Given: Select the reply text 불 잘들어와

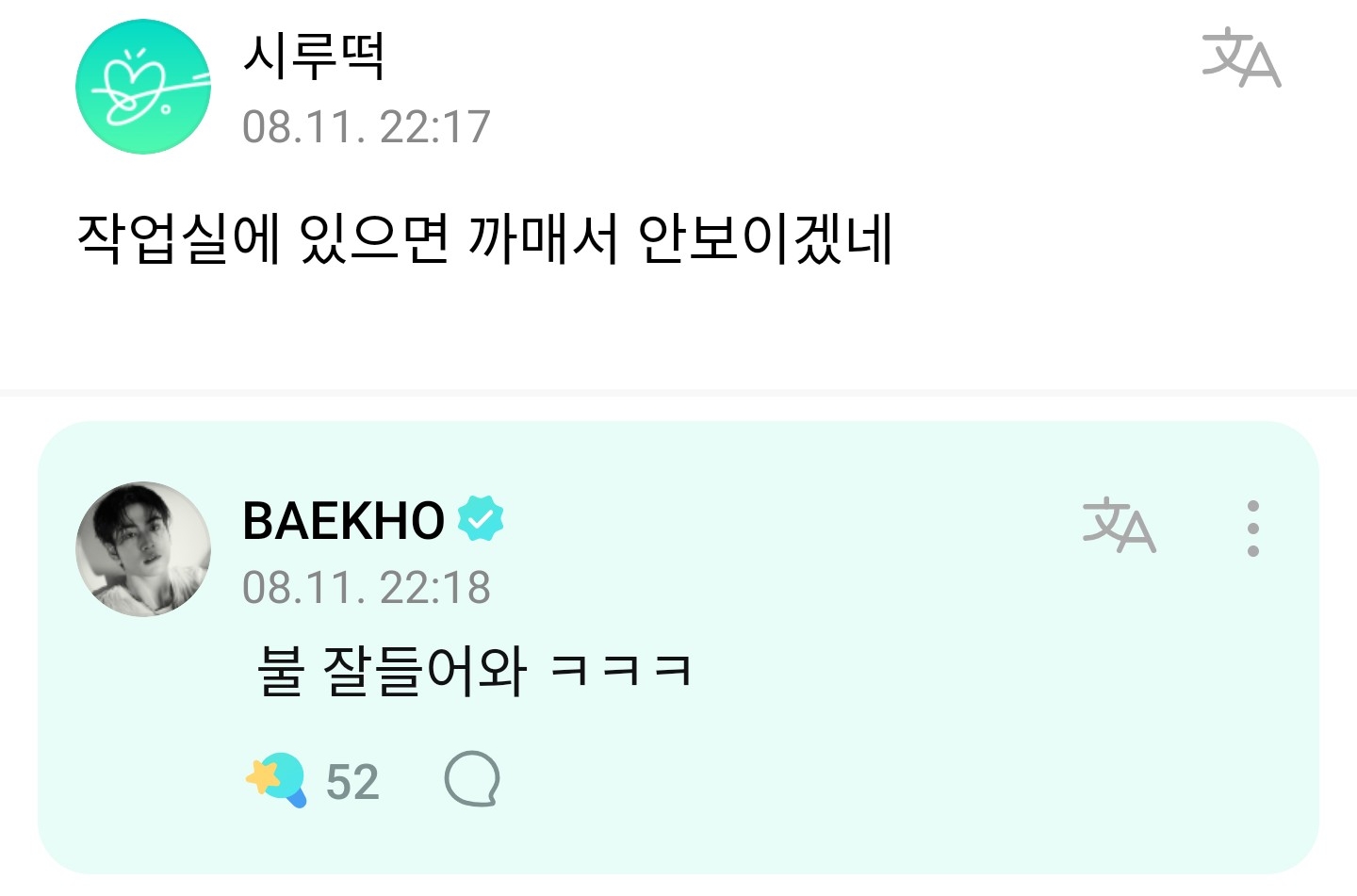Looking at the screenshot, I should 390,671.
